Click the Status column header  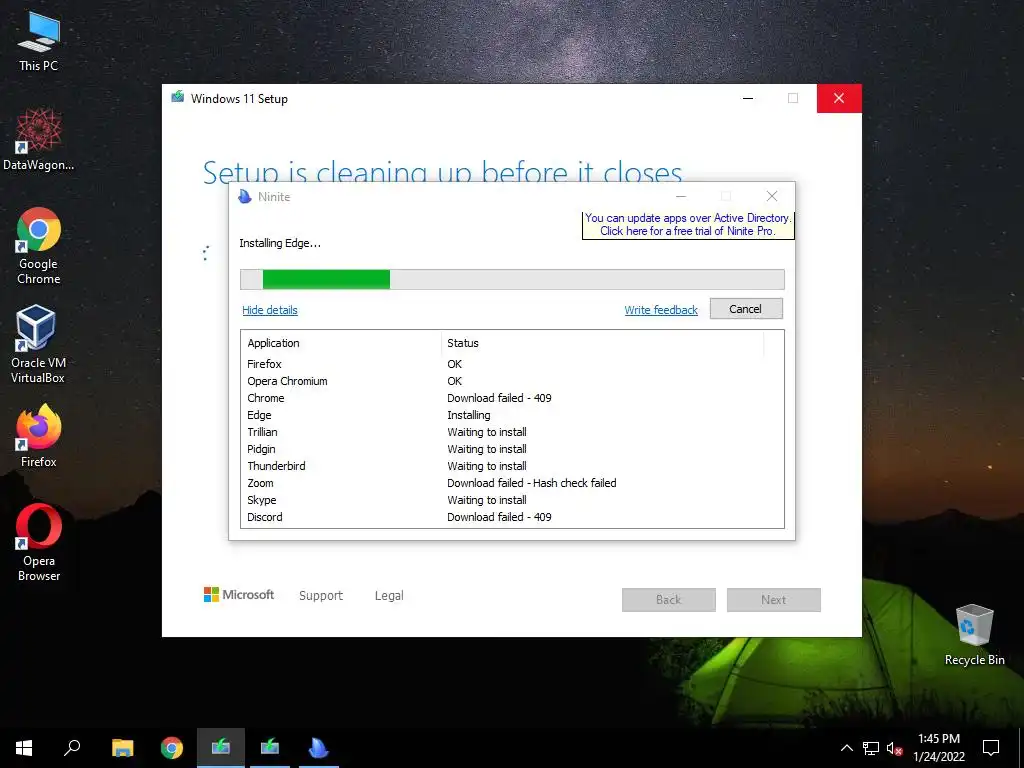[602, 343]
